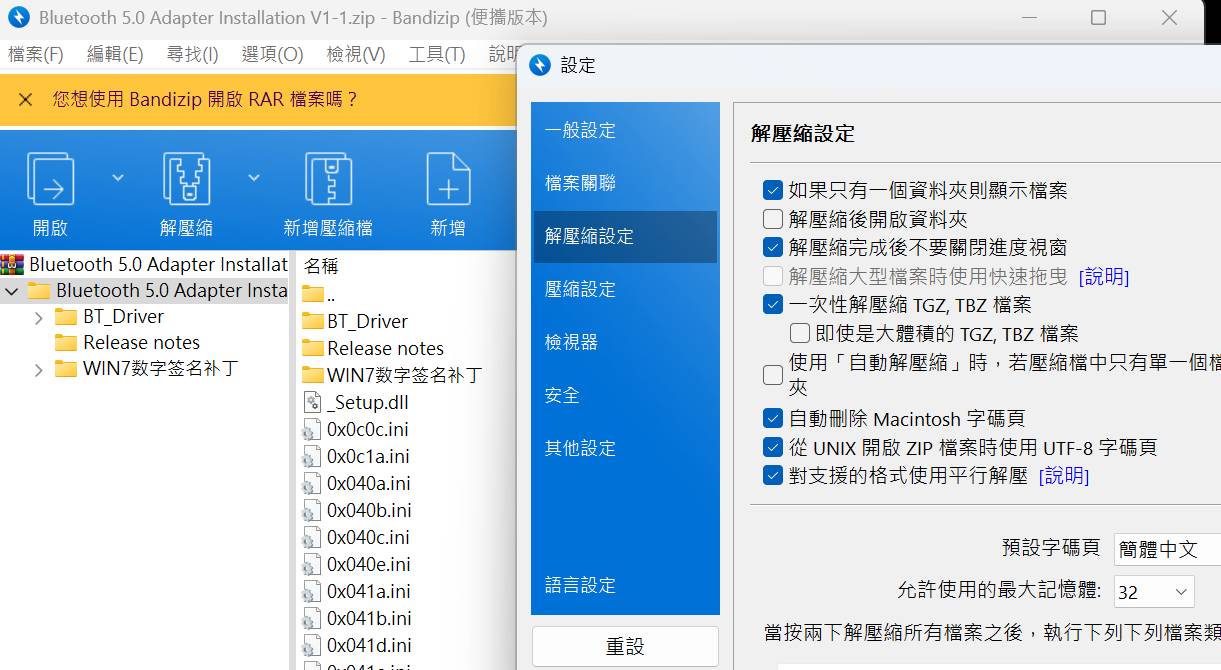
Task: Open the 檔案(F) menu
Action: 36,55
